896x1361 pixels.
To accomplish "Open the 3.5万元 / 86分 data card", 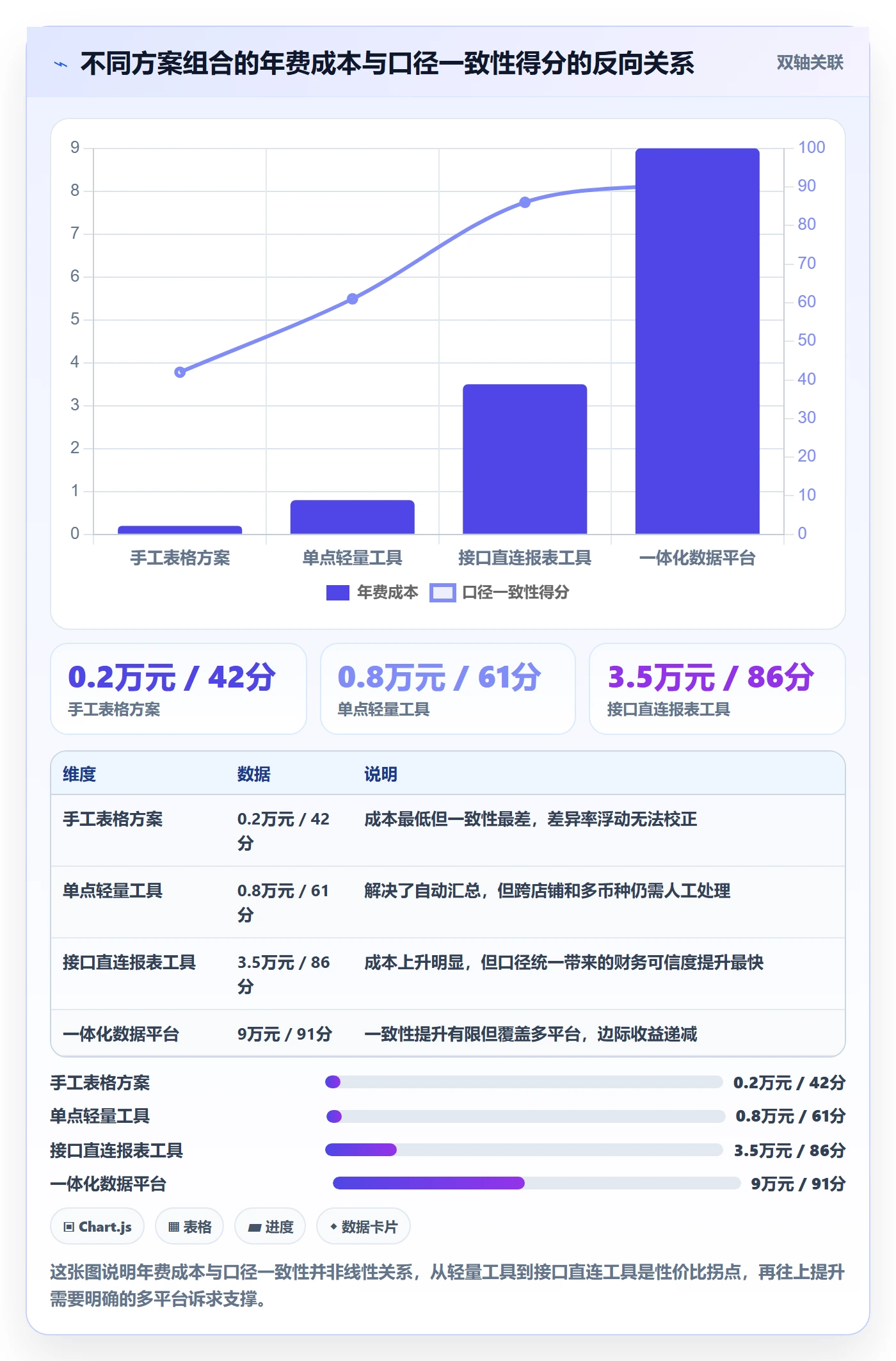I will [717, 689].
